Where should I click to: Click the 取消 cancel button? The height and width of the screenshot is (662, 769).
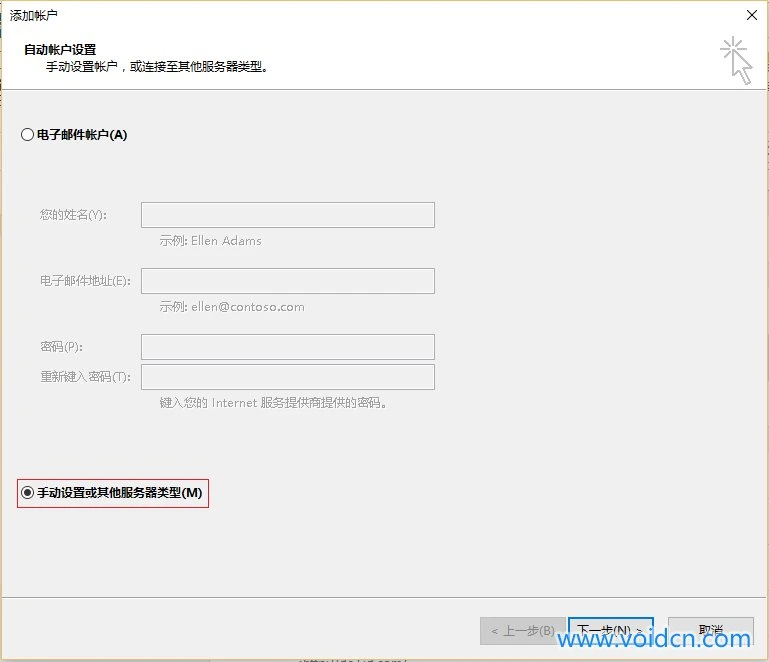711,631
